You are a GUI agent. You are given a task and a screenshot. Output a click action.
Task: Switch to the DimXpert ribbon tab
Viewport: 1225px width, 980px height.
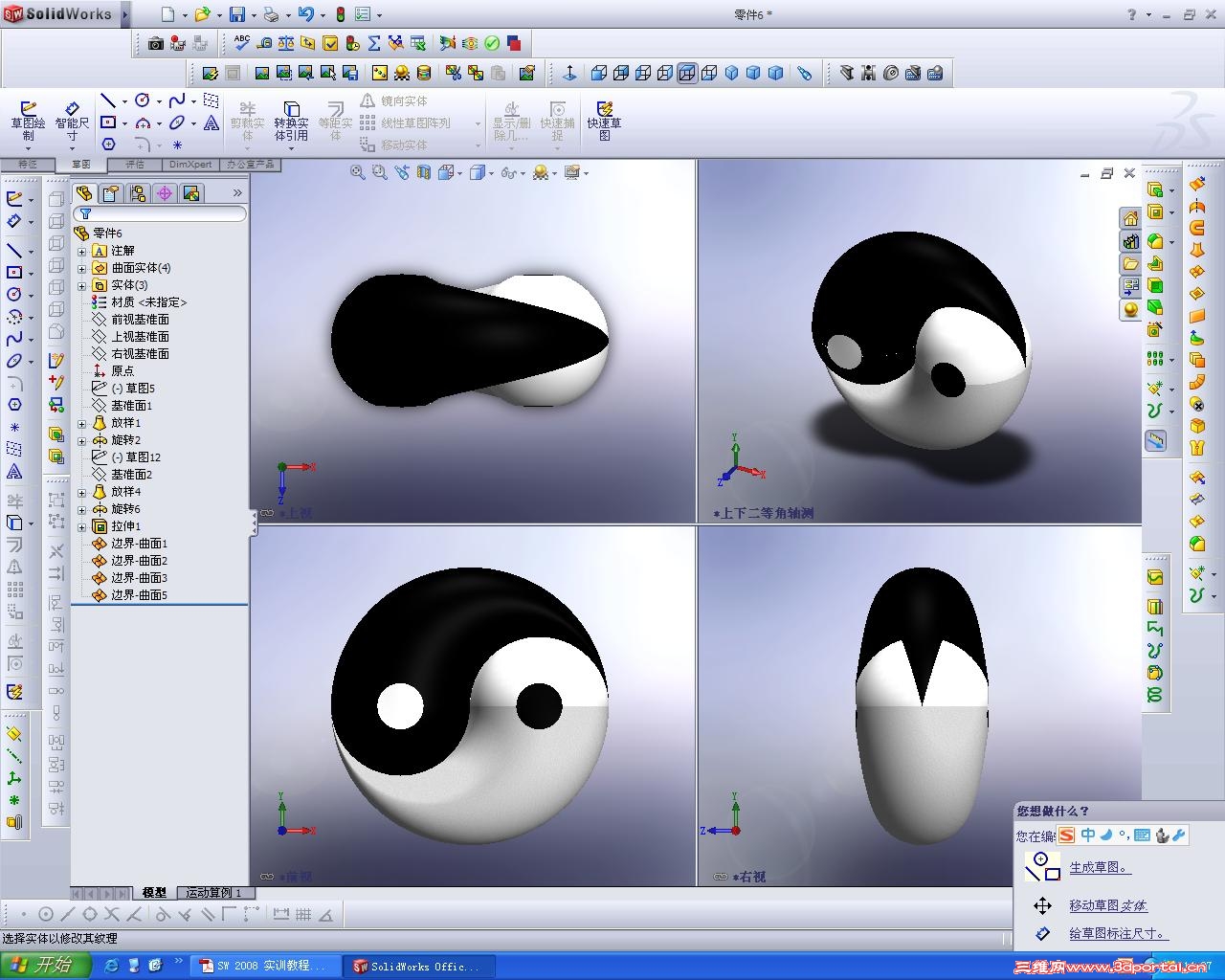pos(190,165)
